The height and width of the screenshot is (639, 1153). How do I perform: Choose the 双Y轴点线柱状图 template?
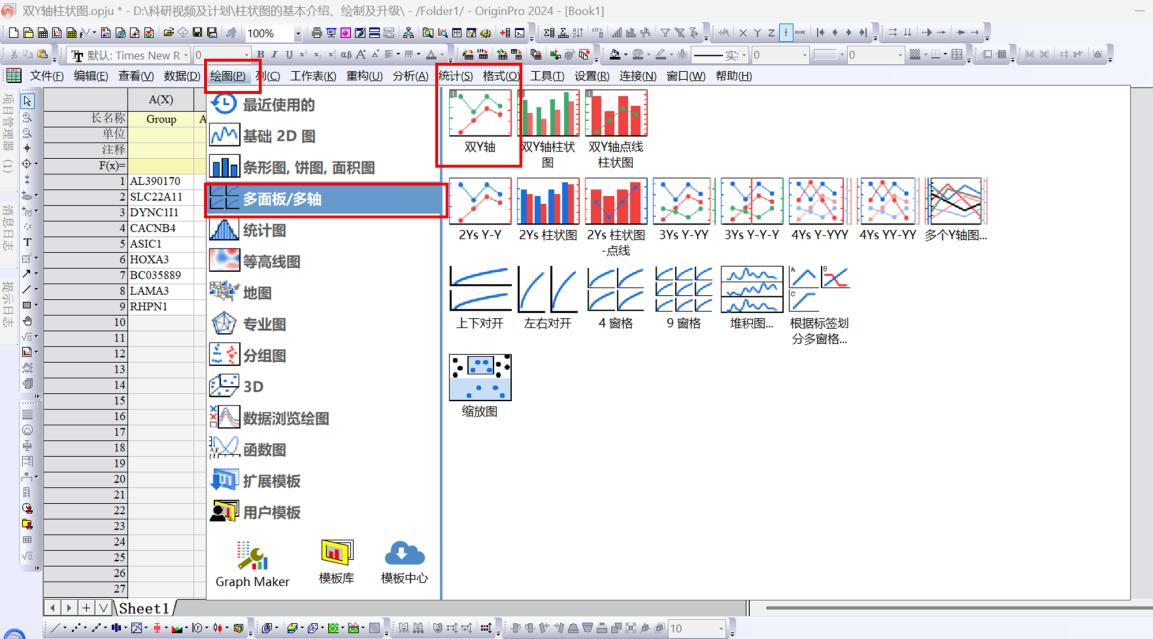point(616,129)
